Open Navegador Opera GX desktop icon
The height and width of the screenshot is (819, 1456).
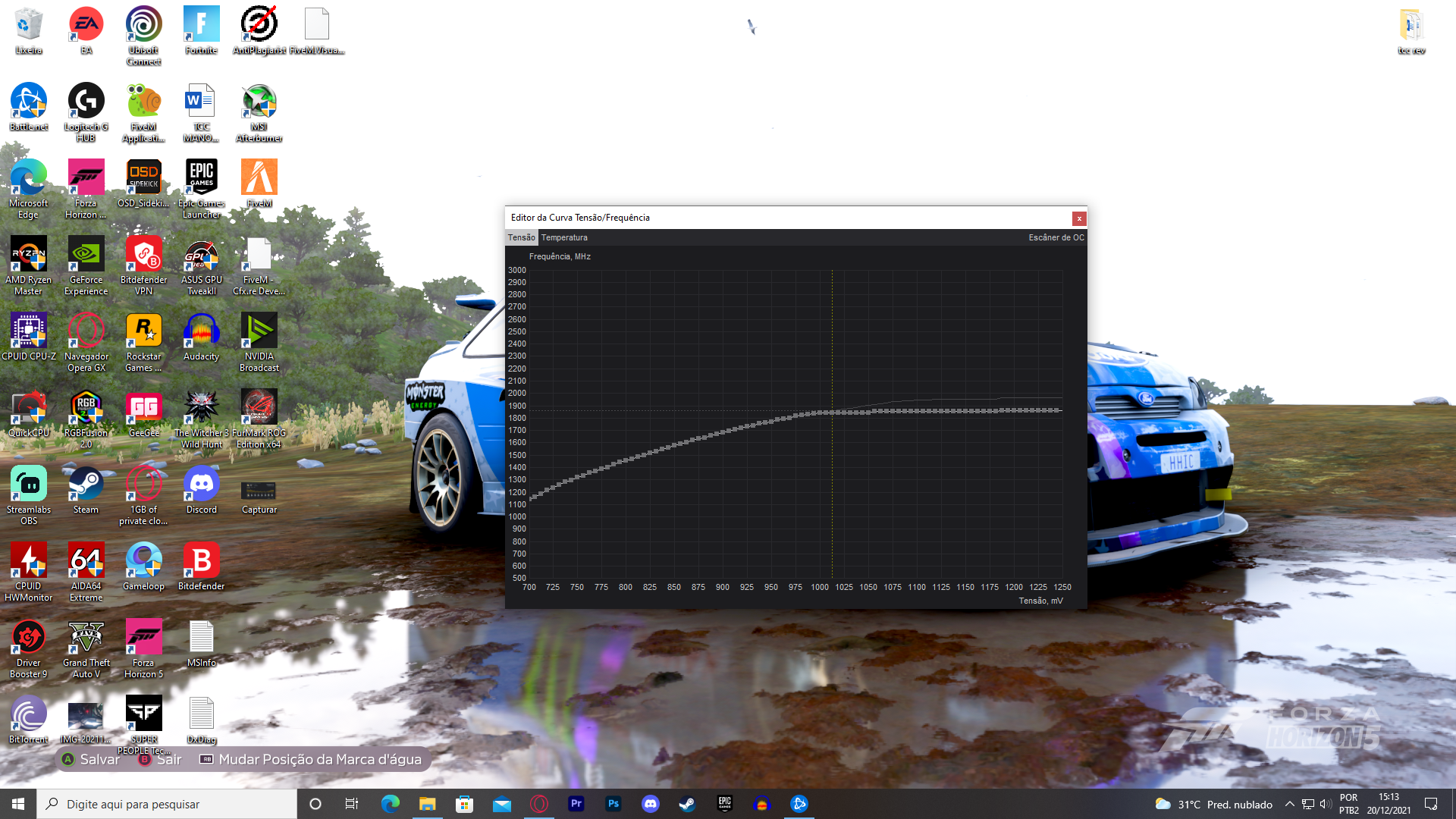pyautogui.click(x=86, y=342)
